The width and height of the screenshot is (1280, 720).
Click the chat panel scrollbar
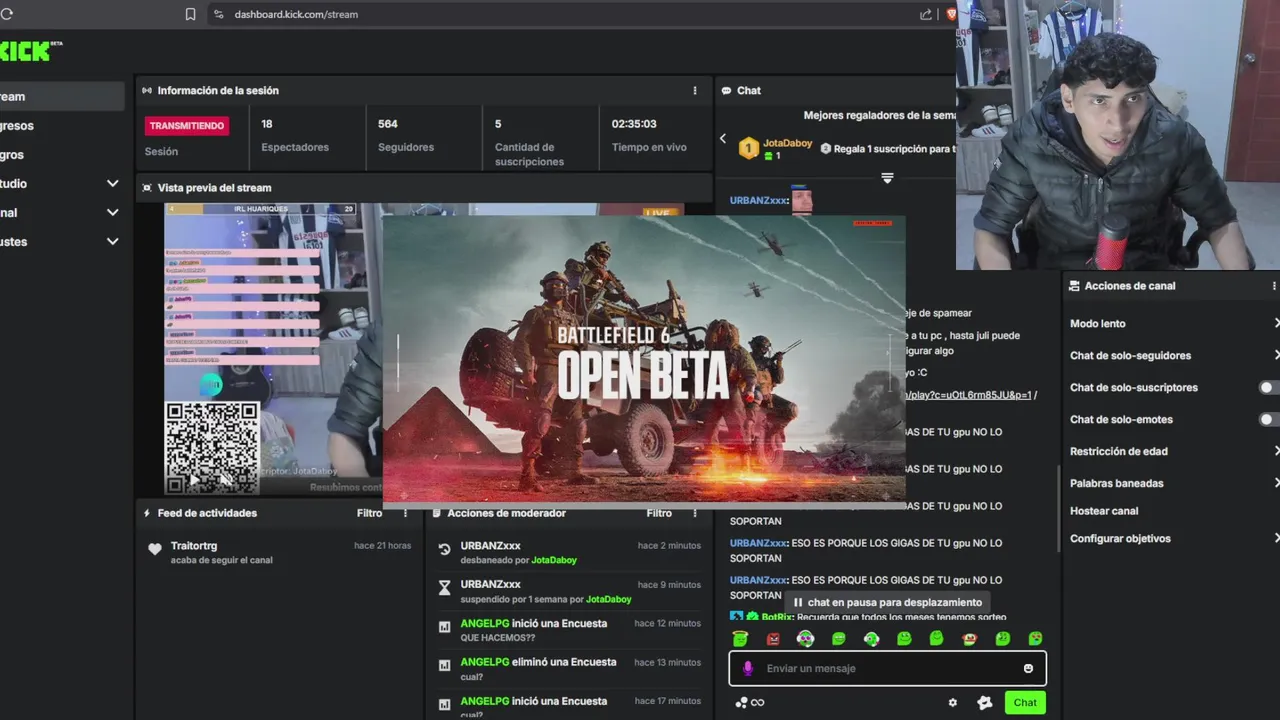click(1058, 510)
